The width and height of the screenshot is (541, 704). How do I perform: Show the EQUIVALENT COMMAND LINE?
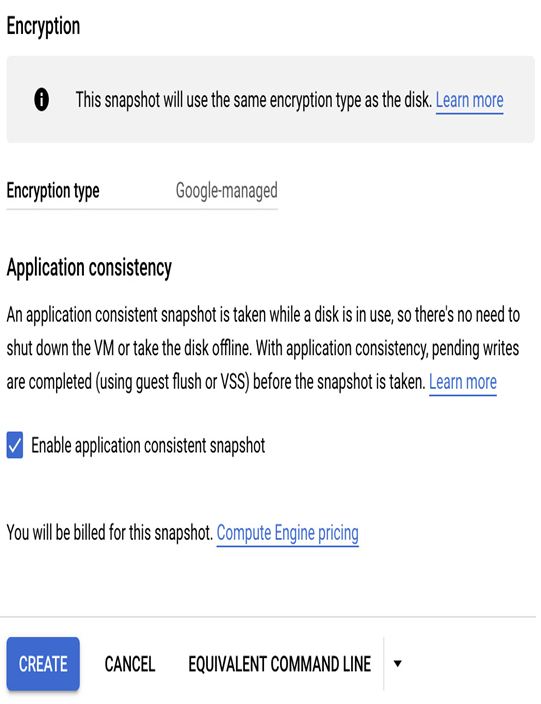click(x=280, y=664)
